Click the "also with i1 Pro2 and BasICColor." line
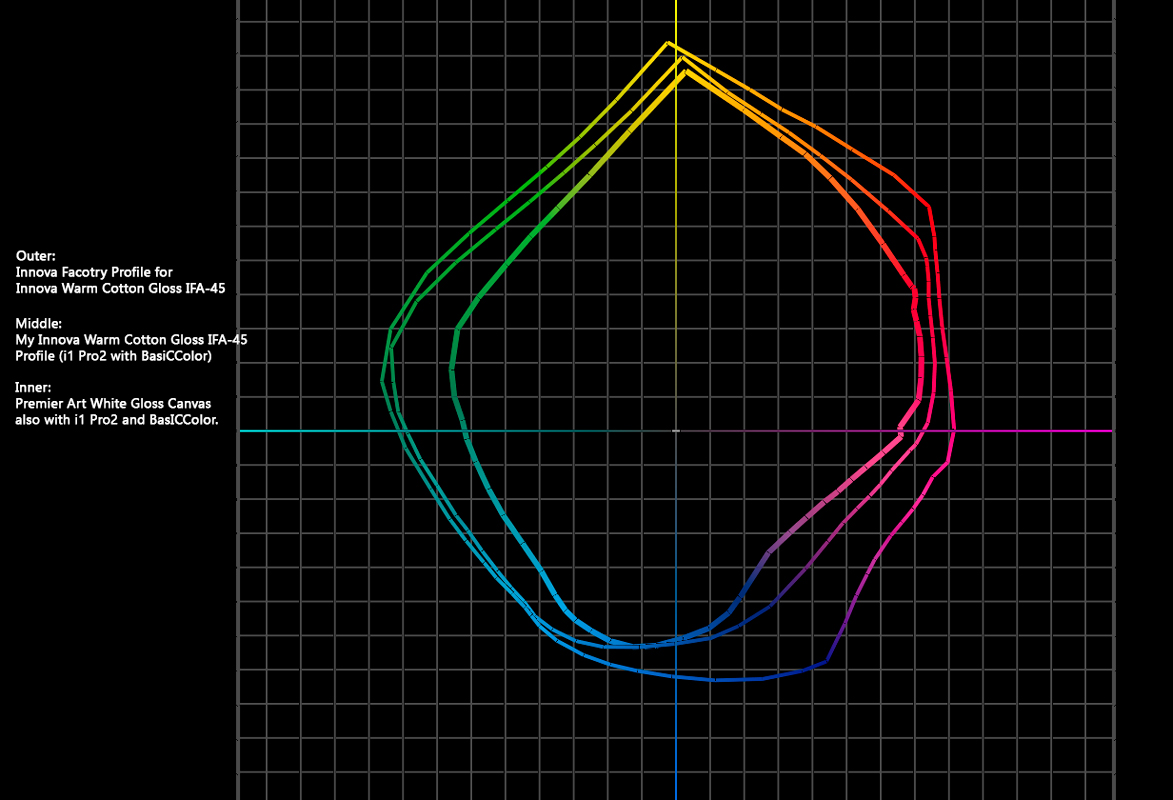 point(117,420)
